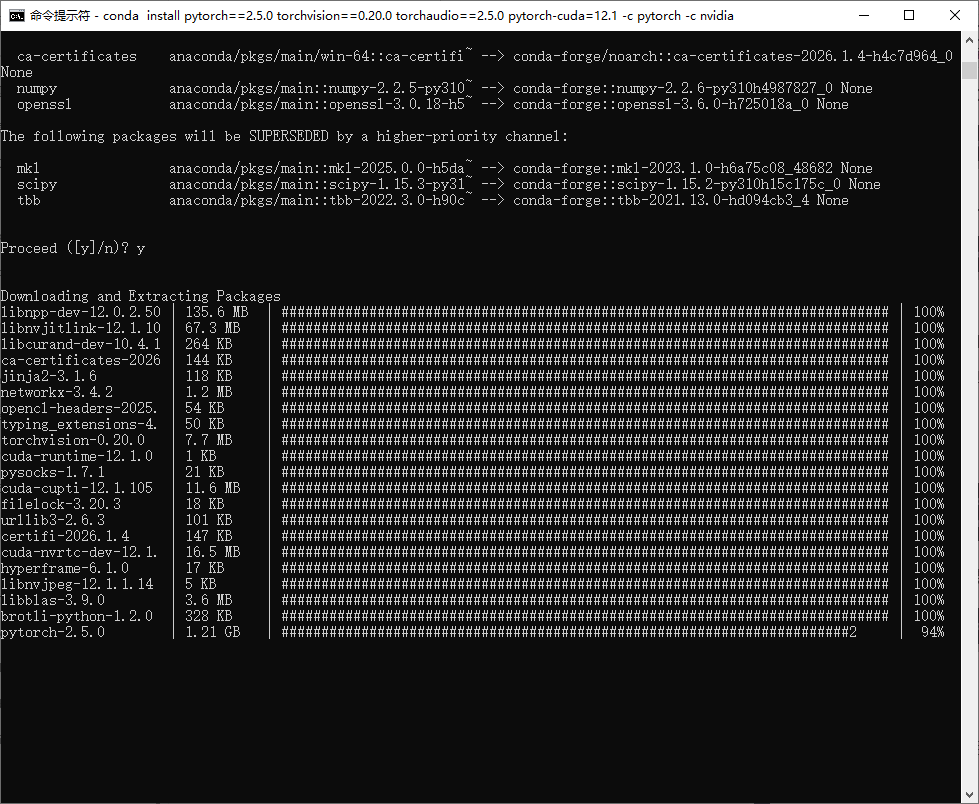Click conda-forge::tbb-2021.13.0-hd094cb3_4 text
The image size is (979, 804).
coord(661,200)
